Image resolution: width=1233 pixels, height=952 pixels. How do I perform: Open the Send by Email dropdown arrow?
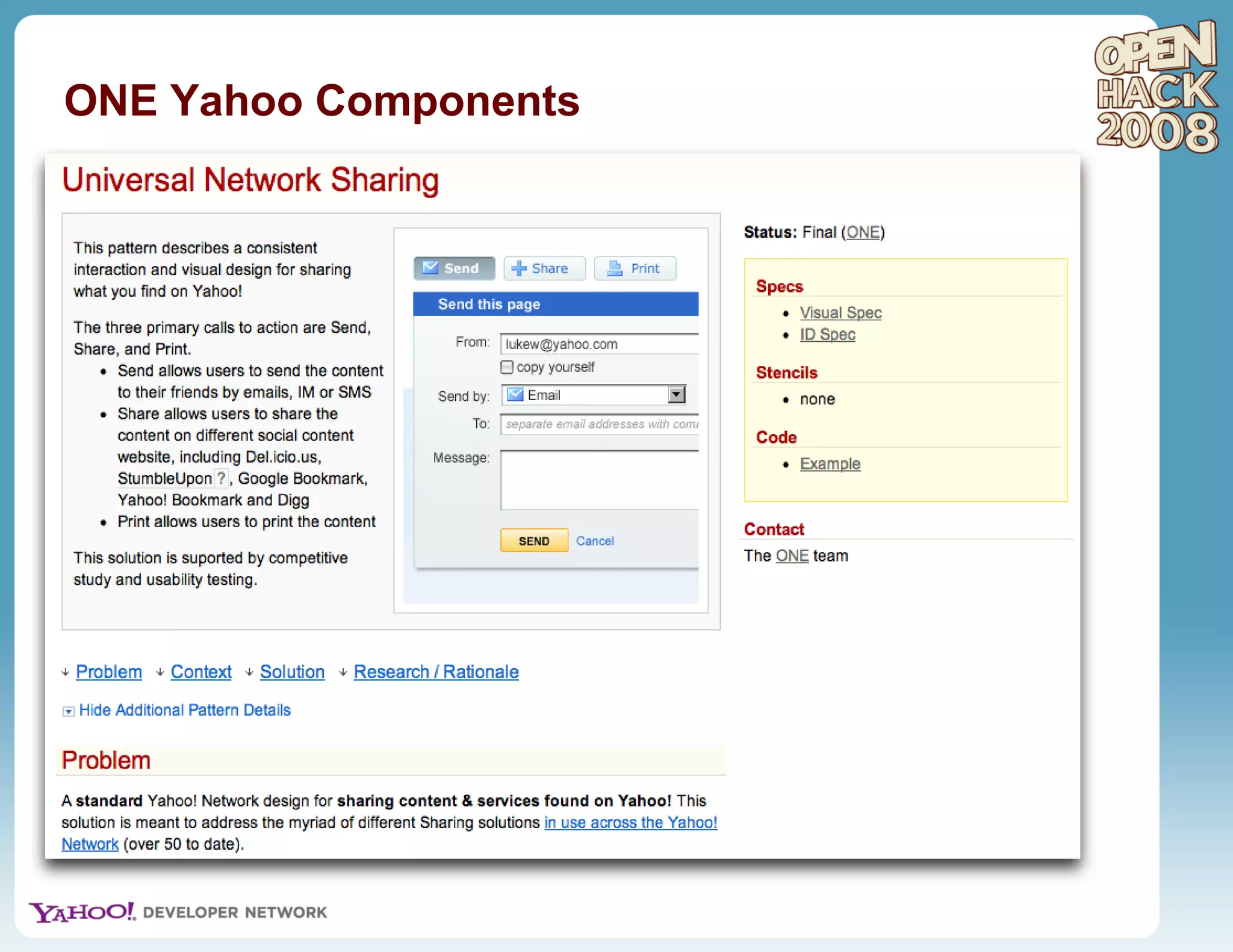point(677,395)
